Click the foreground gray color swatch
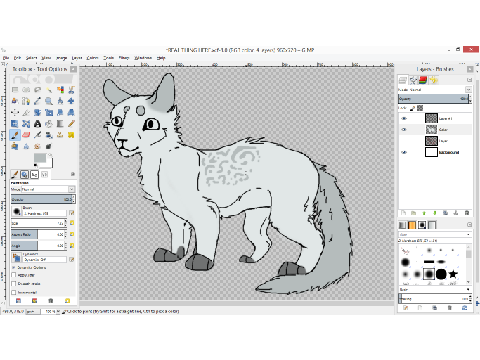Image resolution: width=480 pixels, height=360 pixels. [40, 158]
